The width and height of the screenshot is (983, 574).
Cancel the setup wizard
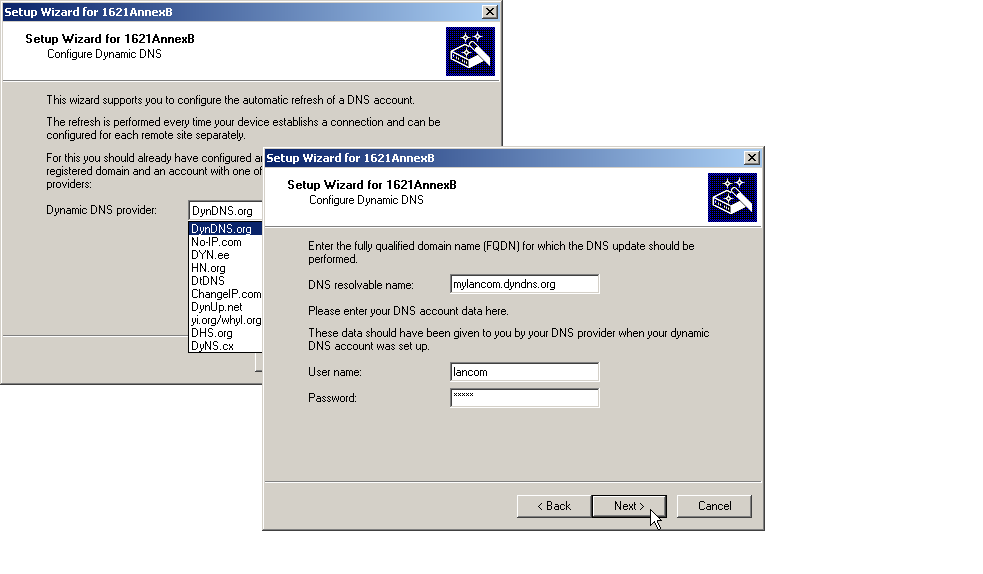(714, 506)
